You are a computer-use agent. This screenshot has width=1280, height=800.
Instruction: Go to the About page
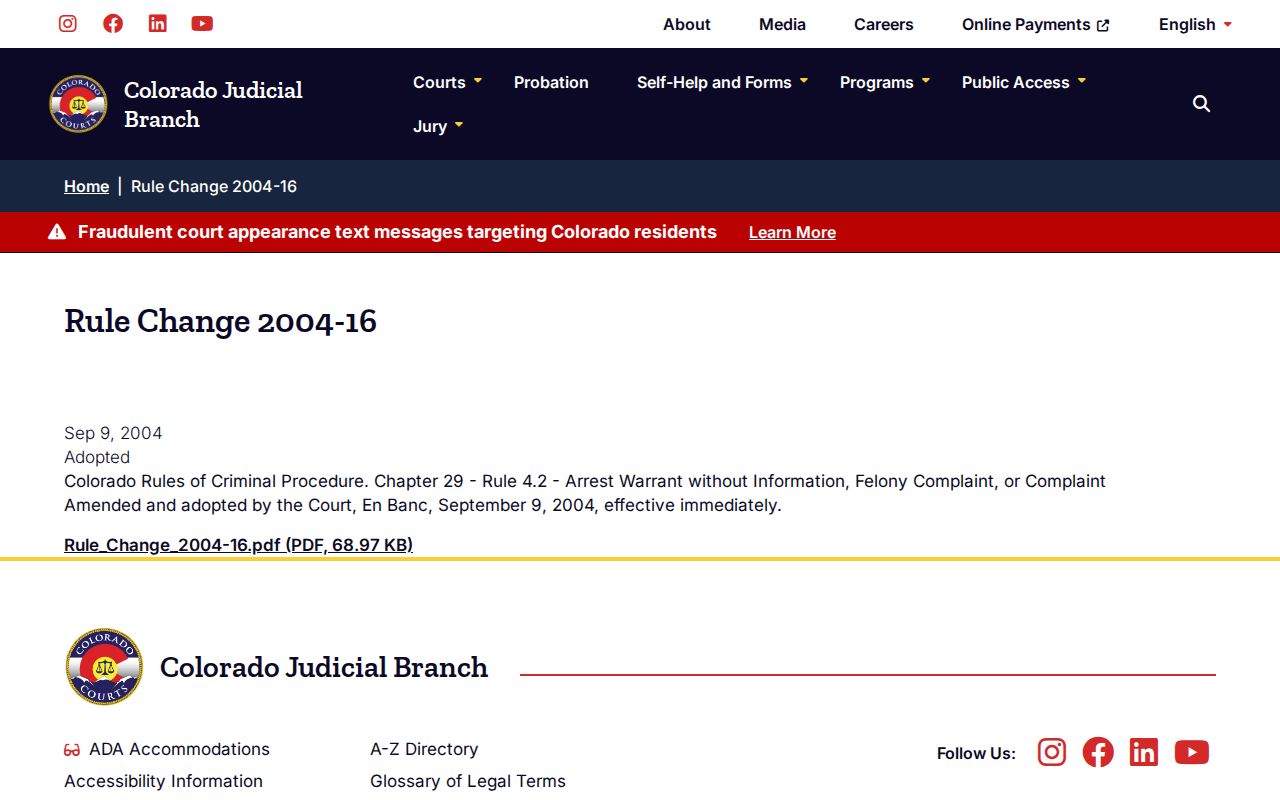[687, 24]
